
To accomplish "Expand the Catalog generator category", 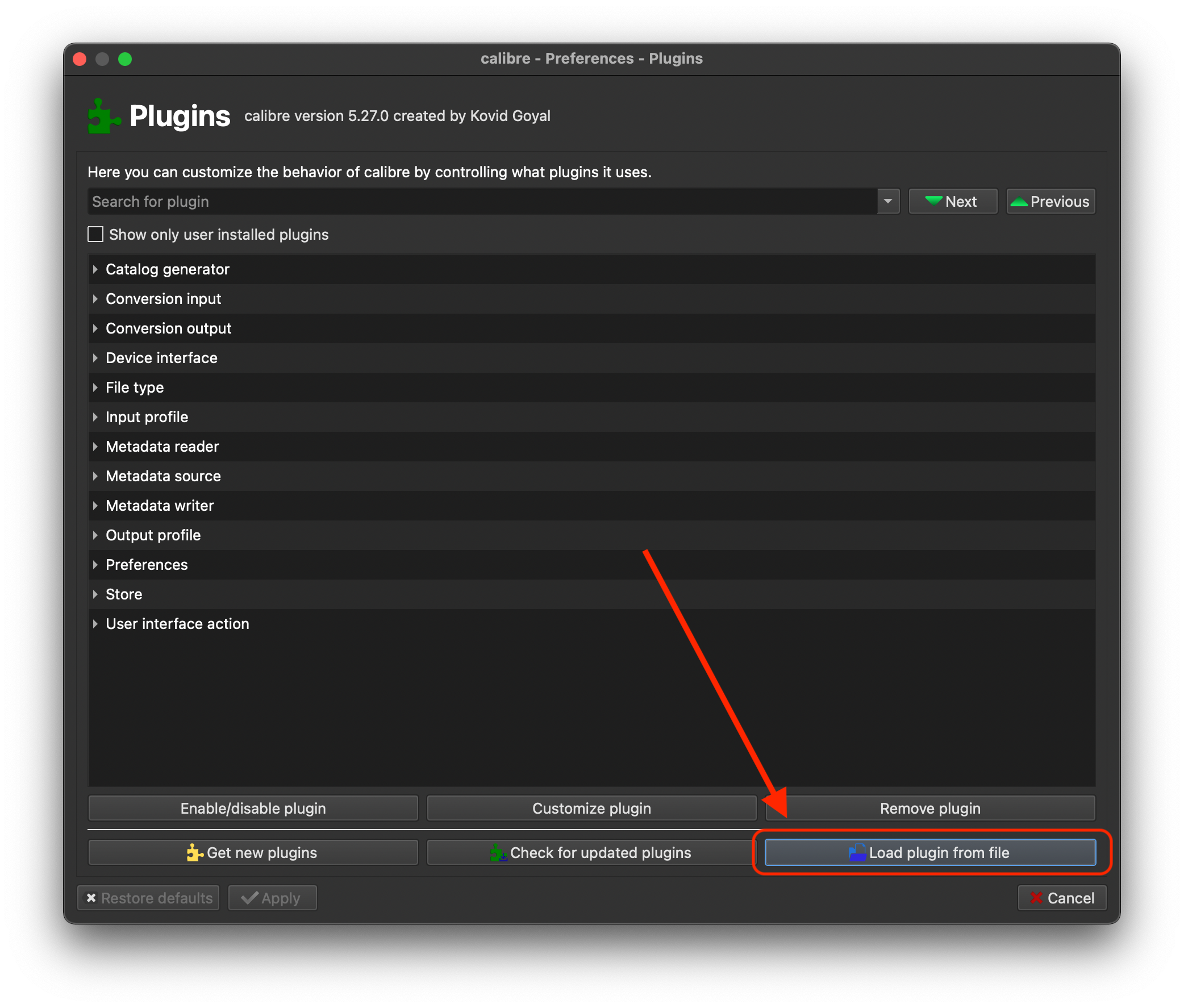I will pos(95,269).
